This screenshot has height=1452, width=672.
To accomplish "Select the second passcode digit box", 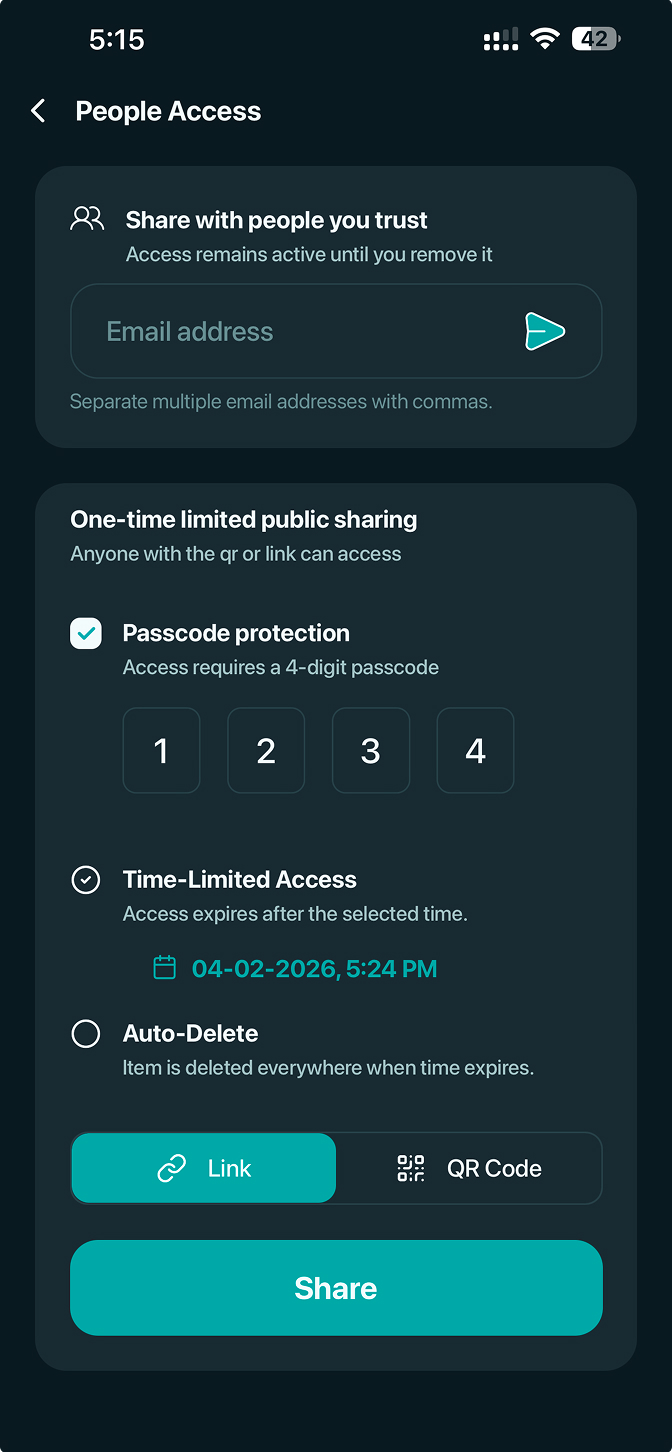I will coord(266,751).
